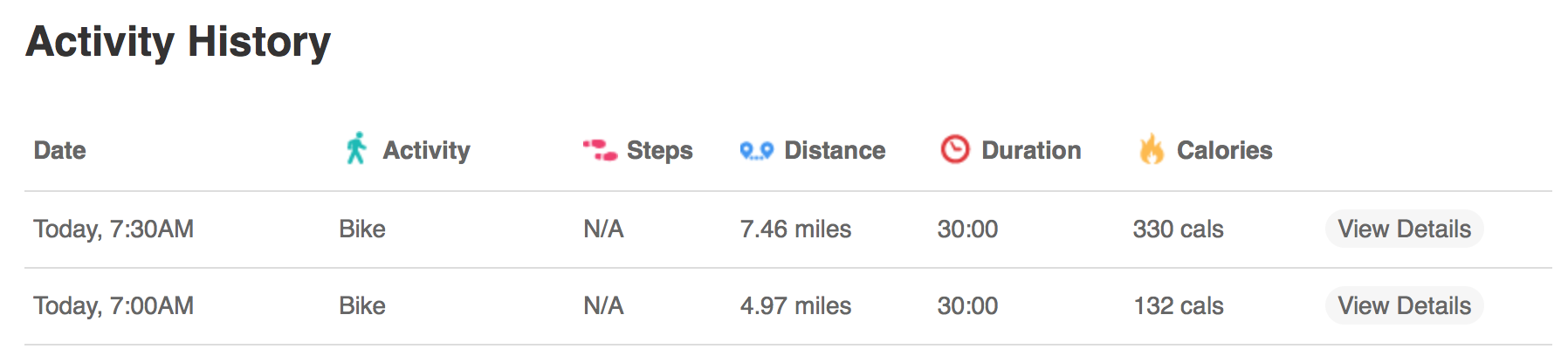The height and width of the screenshot is (349, 1568).
Task: Click the orange flame Calories icon
Action: [x=1152, y=149]
